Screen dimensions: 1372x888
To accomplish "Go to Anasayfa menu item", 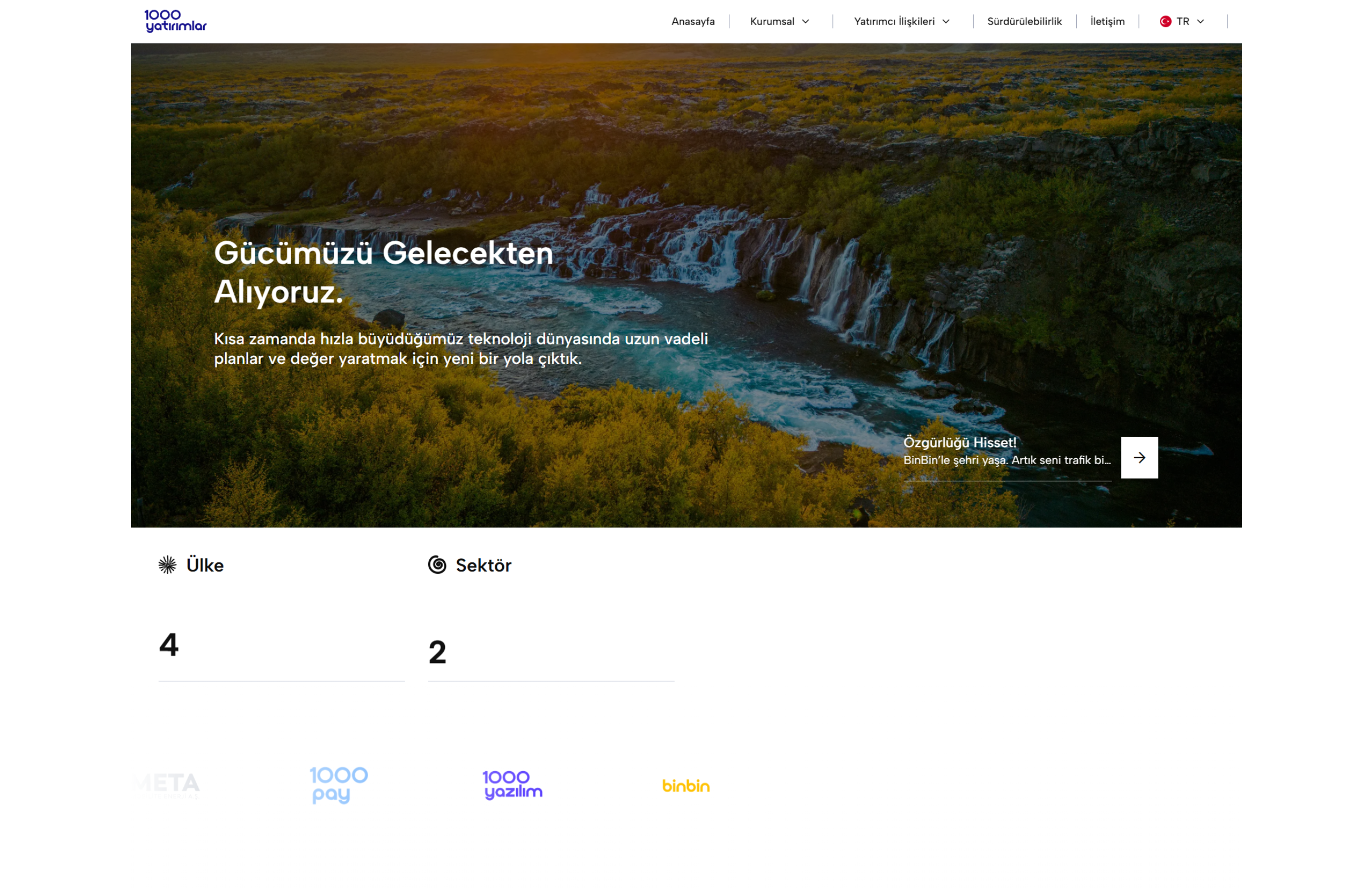I will point(693,21).
